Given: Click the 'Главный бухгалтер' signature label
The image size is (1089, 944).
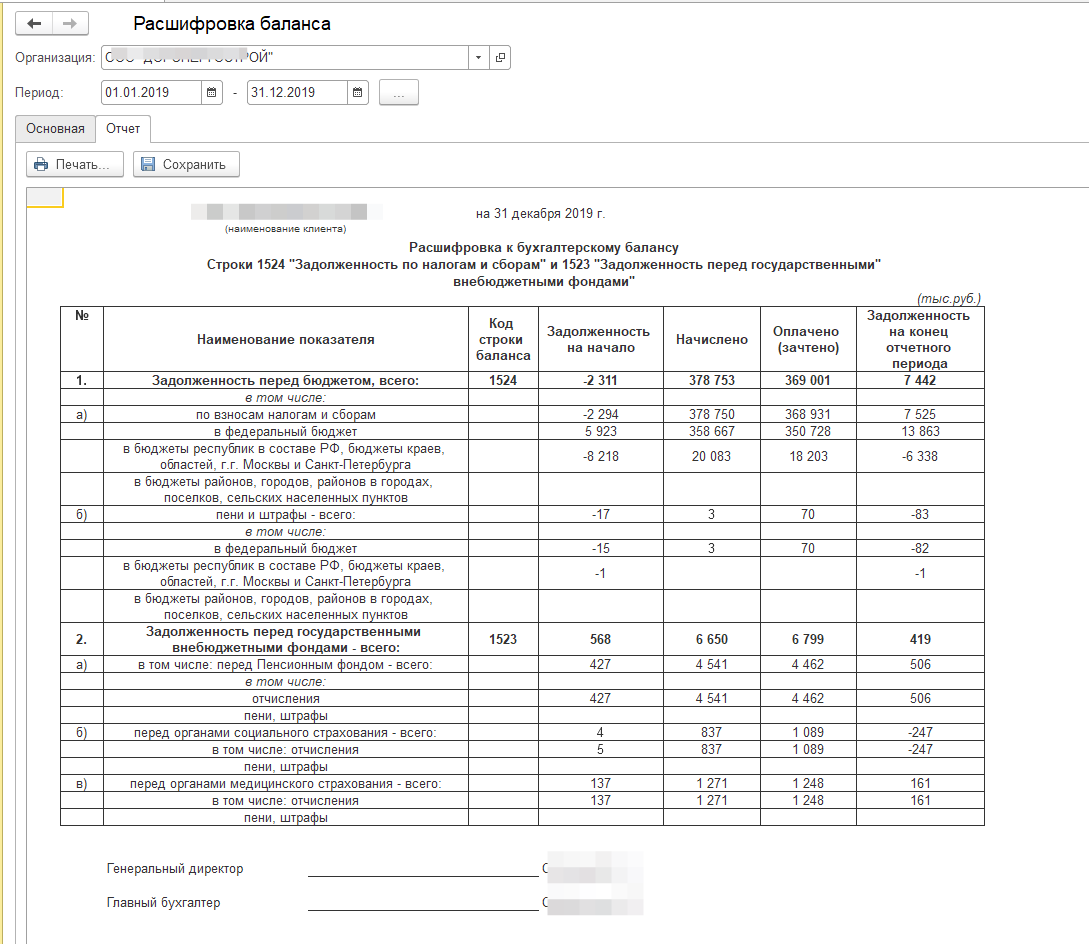Looking at the screenshot, I should [163, 902].
